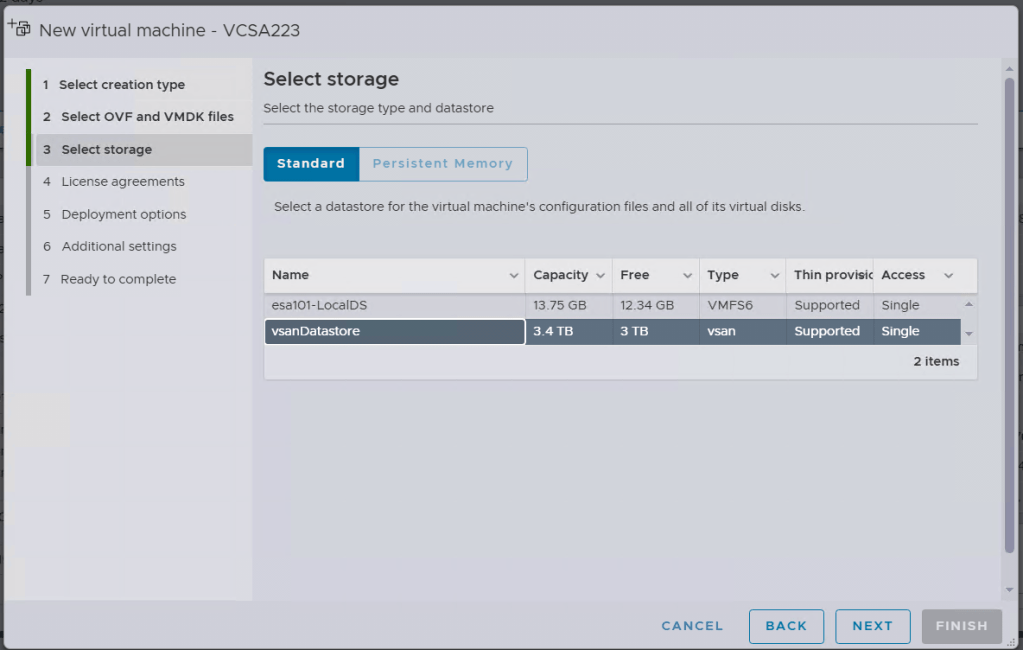Image resolution: width=1023 pixels, height=650 pixels.
Task: Cancel the new virtual machine wizard
Action: coord(692,626)
